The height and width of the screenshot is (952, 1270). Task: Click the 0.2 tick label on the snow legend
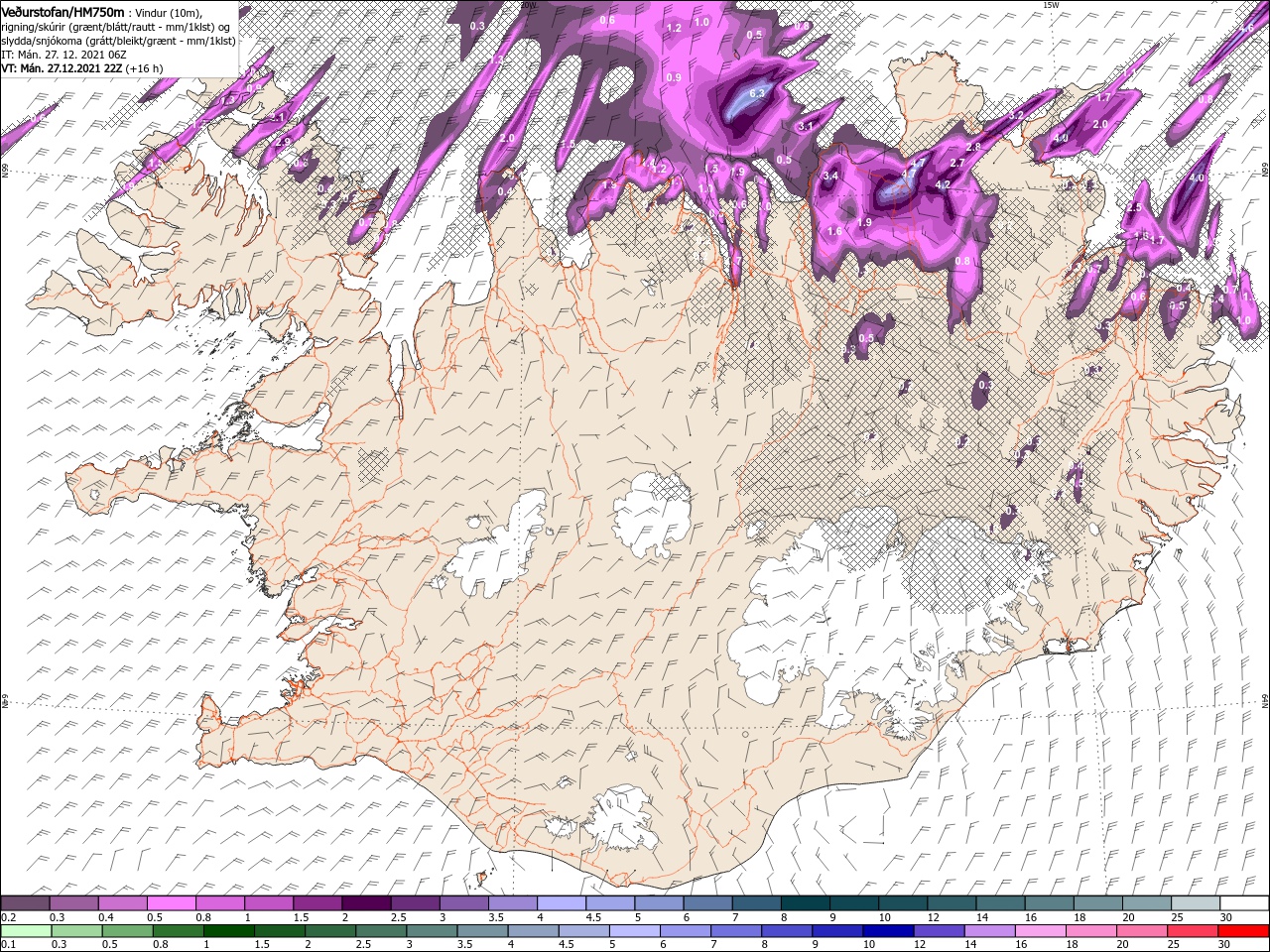pos(9,917)
